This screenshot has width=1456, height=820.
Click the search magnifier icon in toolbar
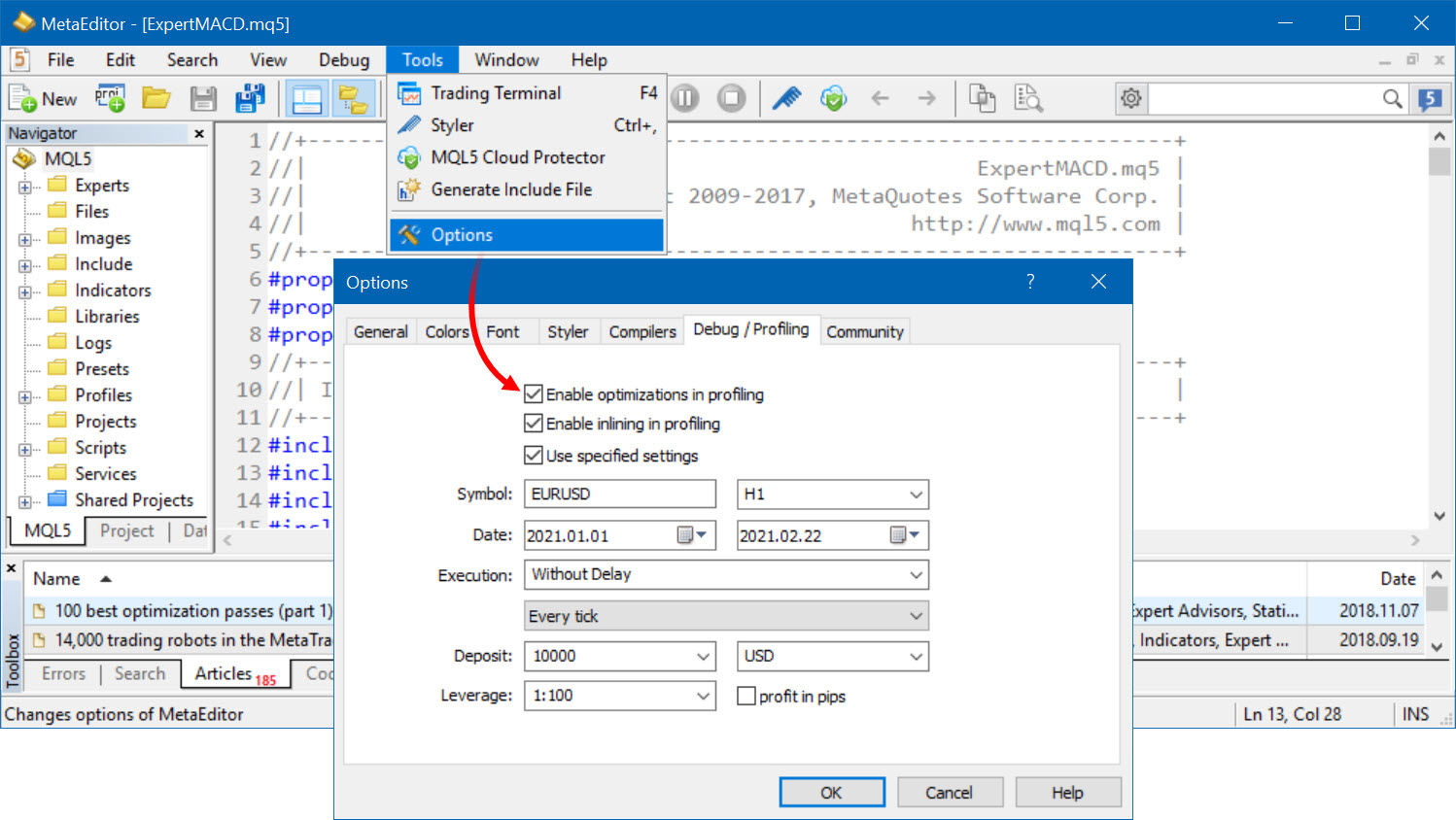(x=1392, y=98)
